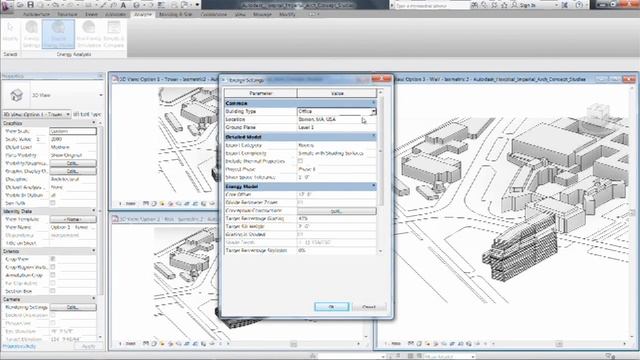This screenshot has width=640, height=360.
Task: Open the Building Type dropdown showing Office
Action: (x=373, y=111)
